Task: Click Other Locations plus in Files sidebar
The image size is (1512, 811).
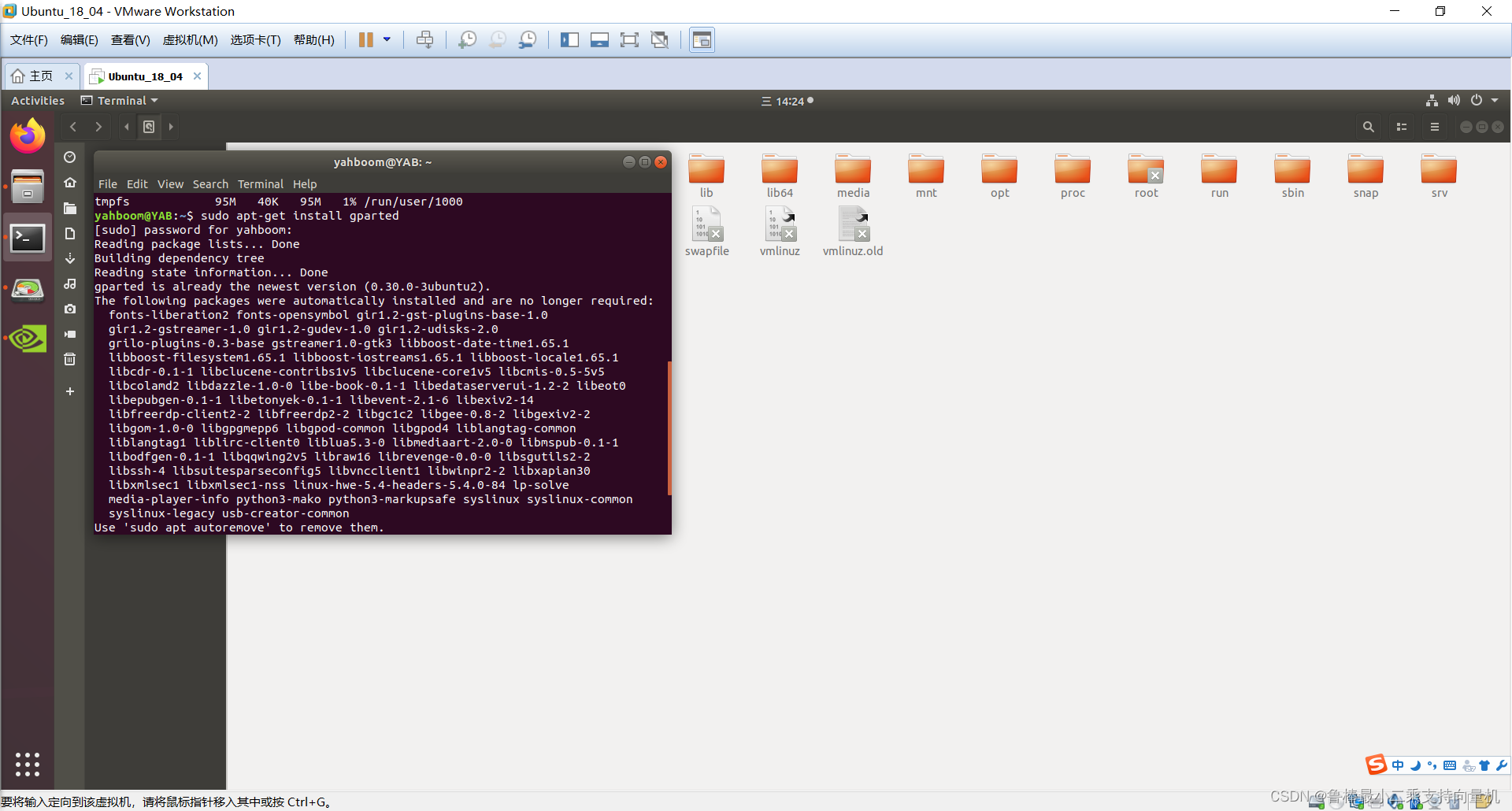Action: pyautogui.click(x=70, y=391)
